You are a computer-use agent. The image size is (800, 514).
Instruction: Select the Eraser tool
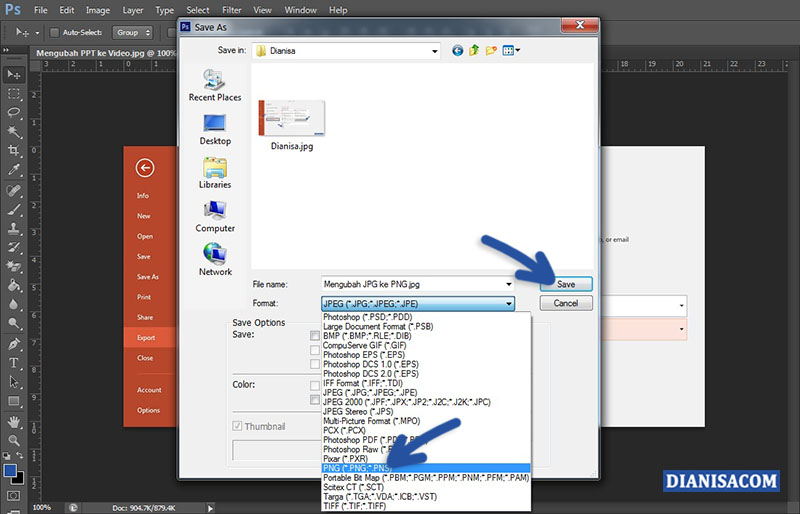click(14, 266)
